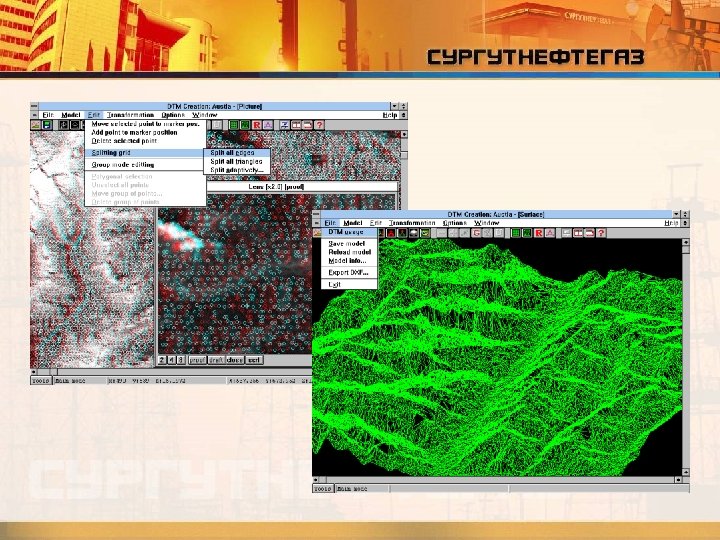This screenshot has width=720, height=540.
Task: Select Exit in Surface File menu
Action: [349, 284]
